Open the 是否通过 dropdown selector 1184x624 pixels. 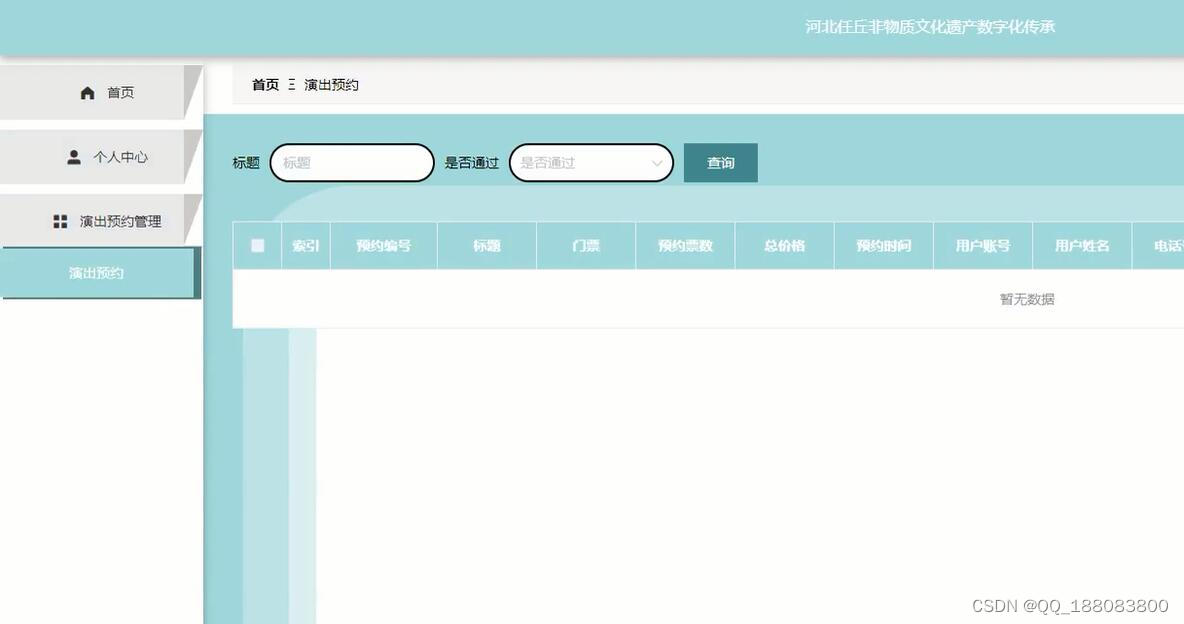[591, 162]
